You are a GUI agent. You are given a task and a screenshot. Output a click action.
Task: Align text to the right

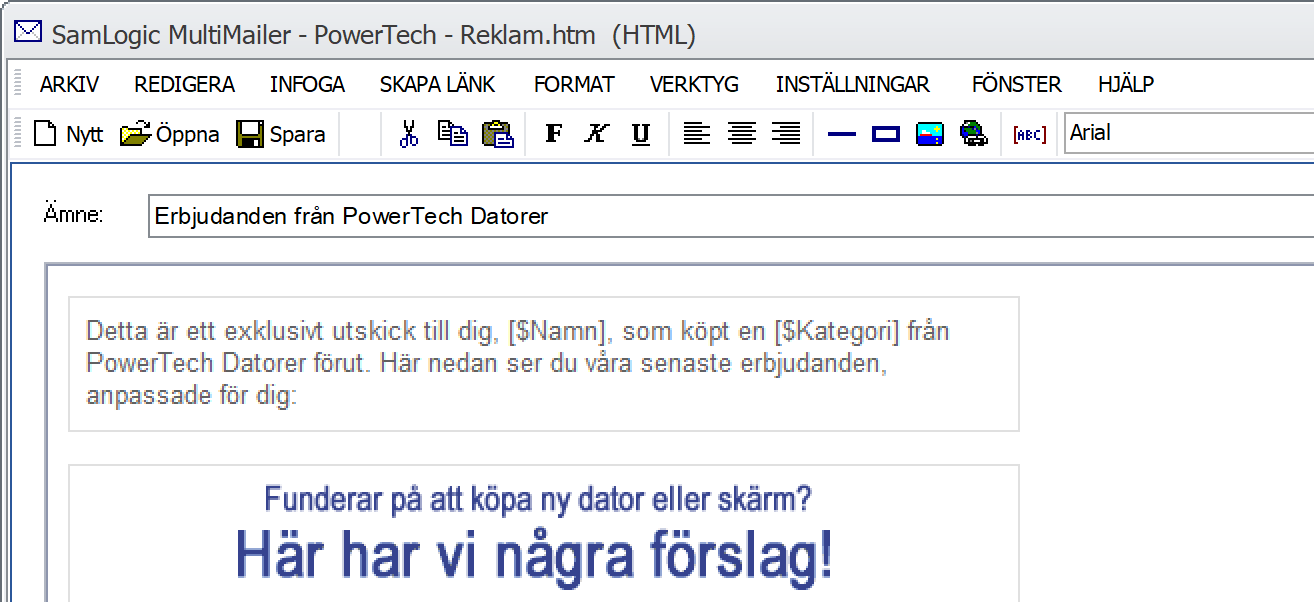pos(786,134)
